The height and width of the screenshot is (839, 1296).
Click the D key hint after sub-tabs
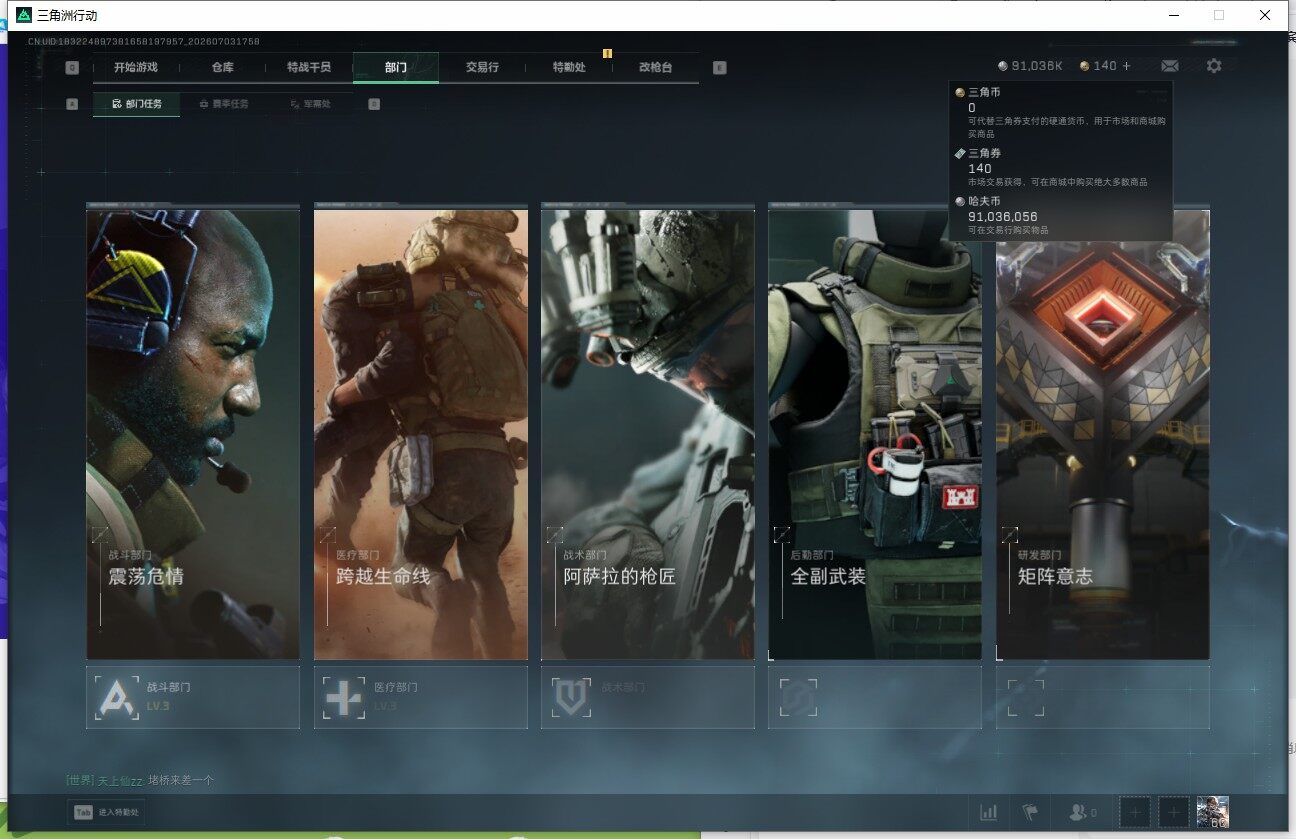click(x=374, y=104)
